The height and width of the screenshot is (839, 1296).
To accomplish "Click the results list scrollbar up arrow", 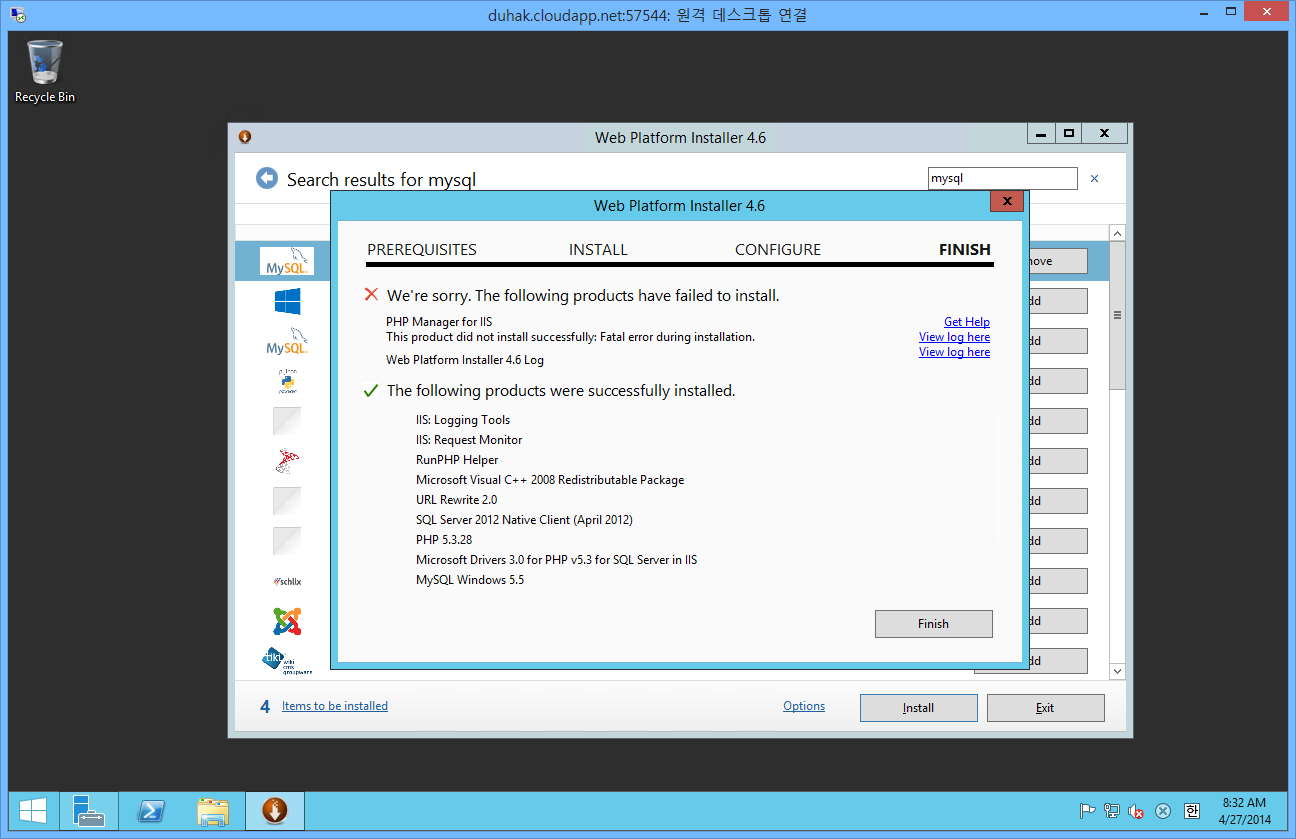I will tap(1117, 234).
